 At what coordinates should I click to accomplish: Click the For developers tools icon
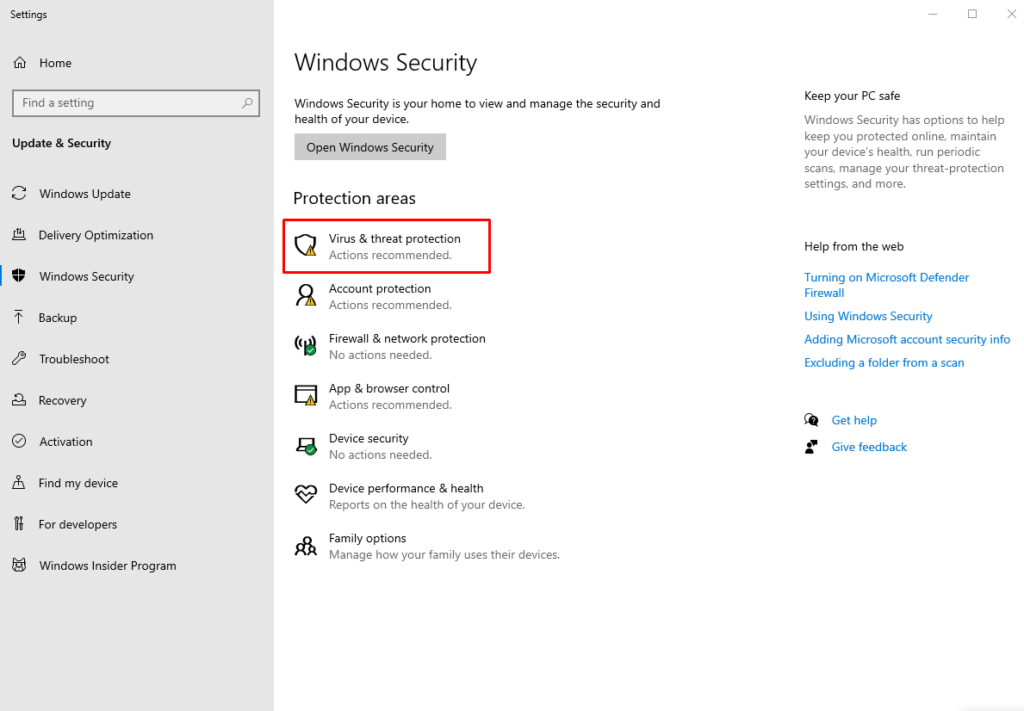click(19, 524)
